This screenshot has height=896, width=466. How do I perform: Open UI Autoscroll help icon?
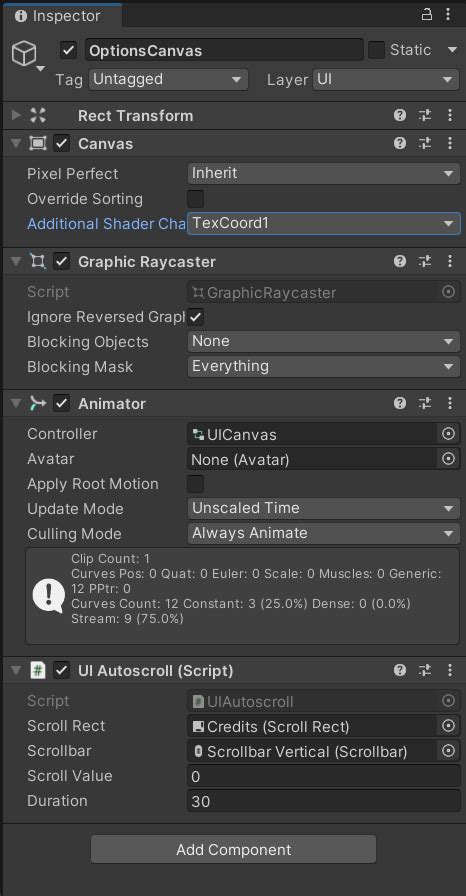(x=400, y=670)
